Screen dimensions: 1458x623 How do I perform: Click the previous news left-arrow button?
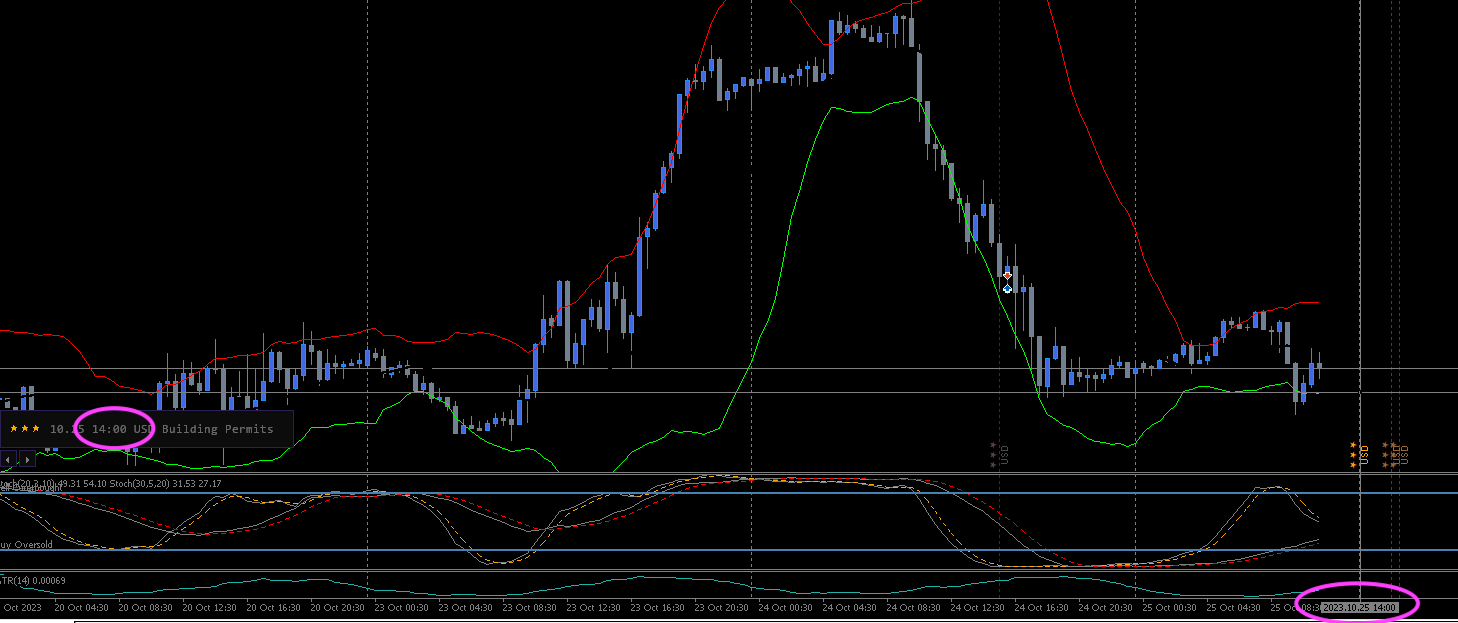coord(8,459)
